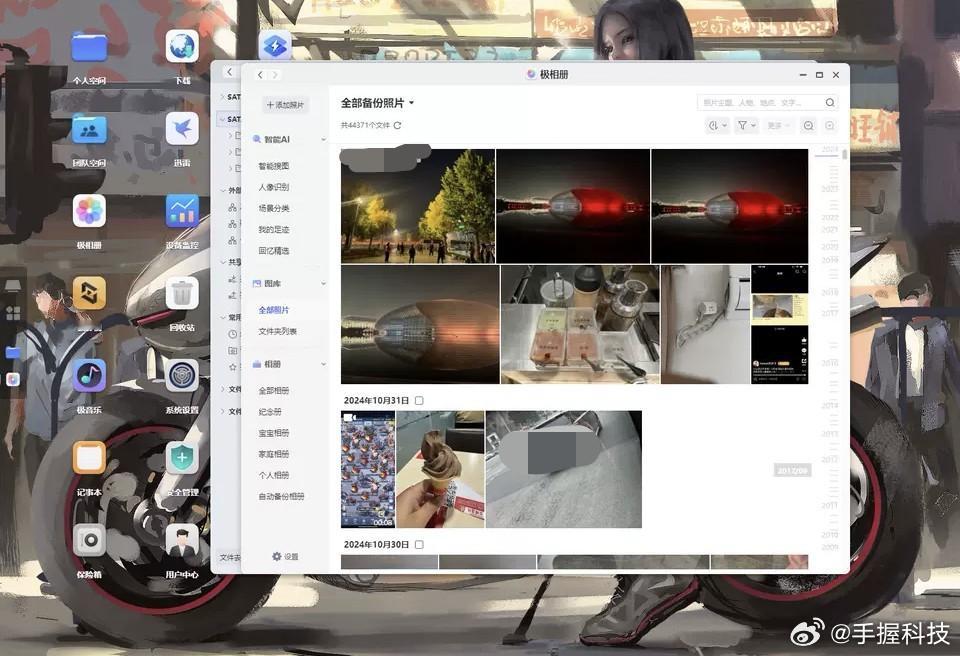Click the back arrow of the file manager window
The height and width of the screenshot is (656, 960).
(x=229, y=72)
